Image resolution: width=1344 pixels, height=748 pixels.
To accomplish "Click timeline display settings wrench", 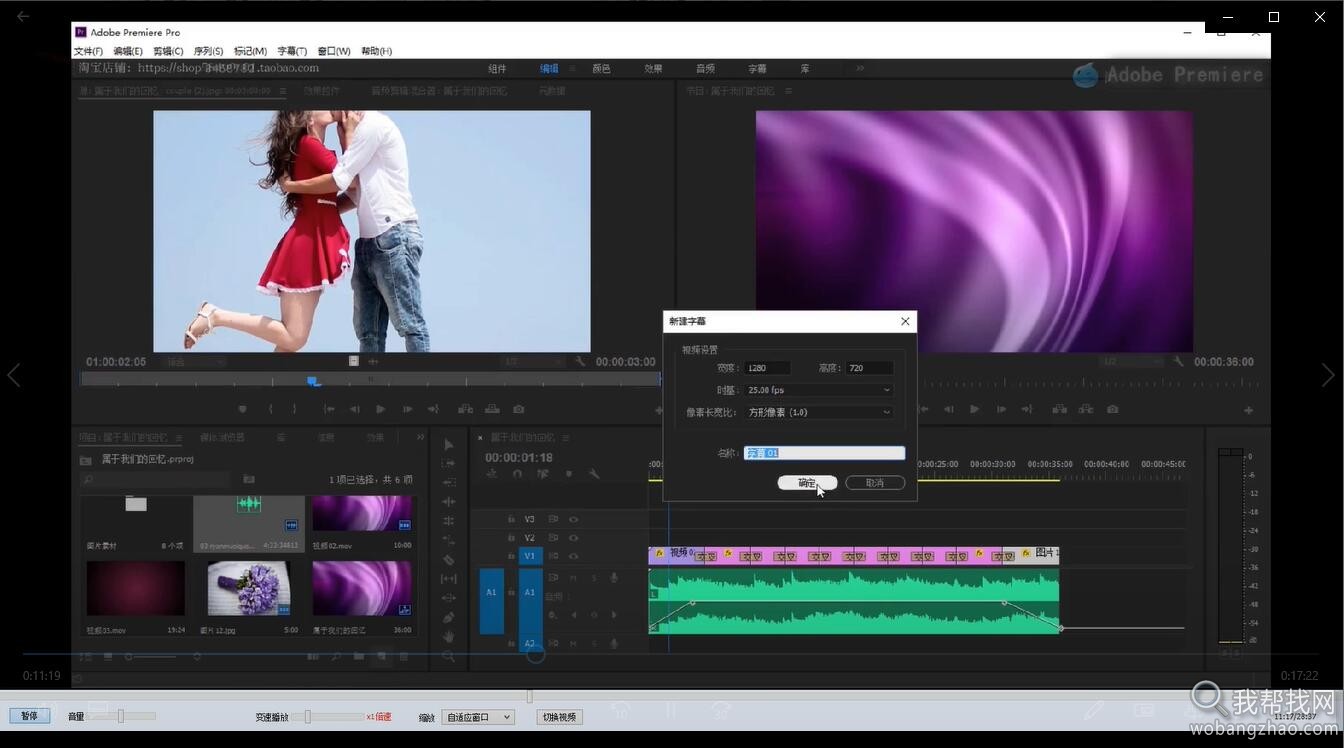I will (x=594, y=474).
